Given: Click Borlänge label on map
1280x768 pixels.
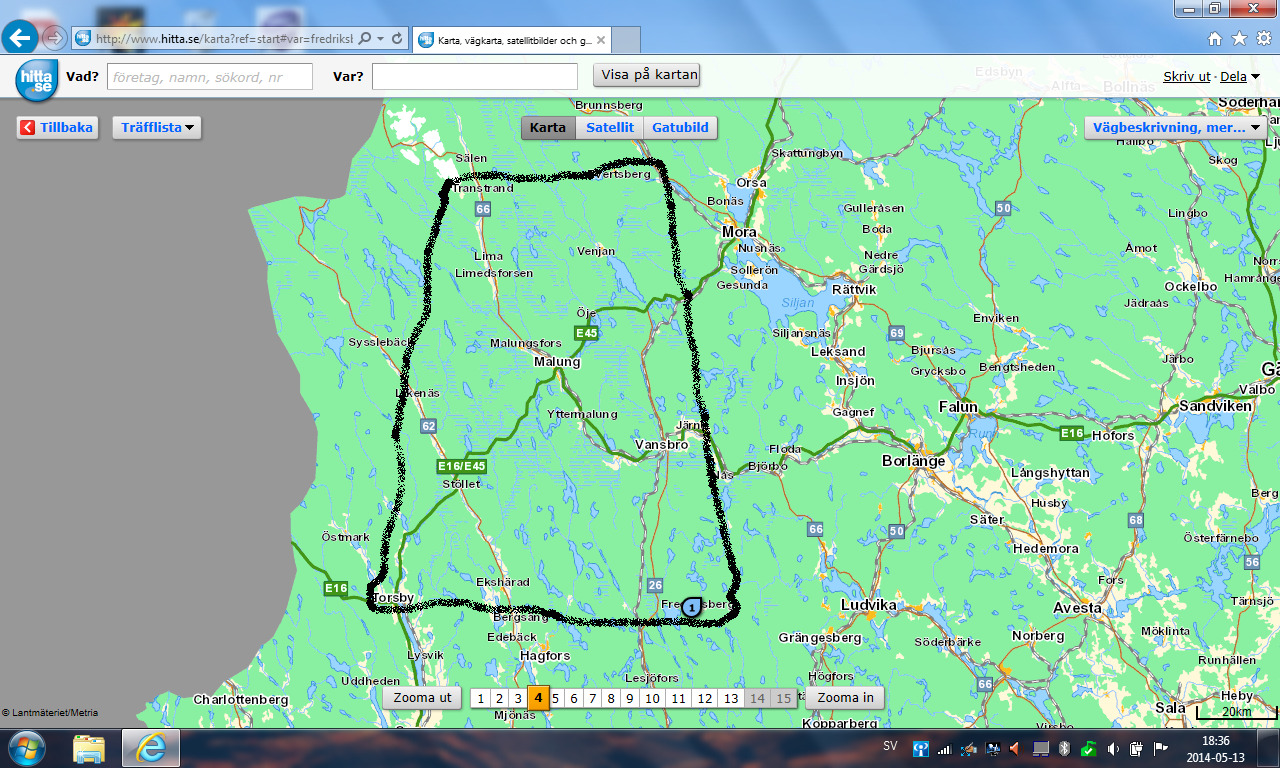Looking at the screenshot, I should click(913, 461).
